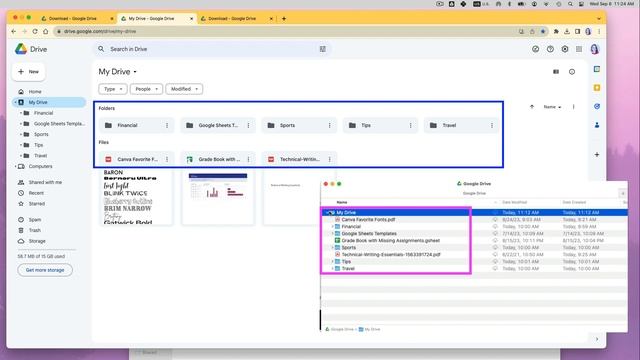640x360 pixels.
Task: Open the Name sort dropdown
Action: click(x=552, y=107)
